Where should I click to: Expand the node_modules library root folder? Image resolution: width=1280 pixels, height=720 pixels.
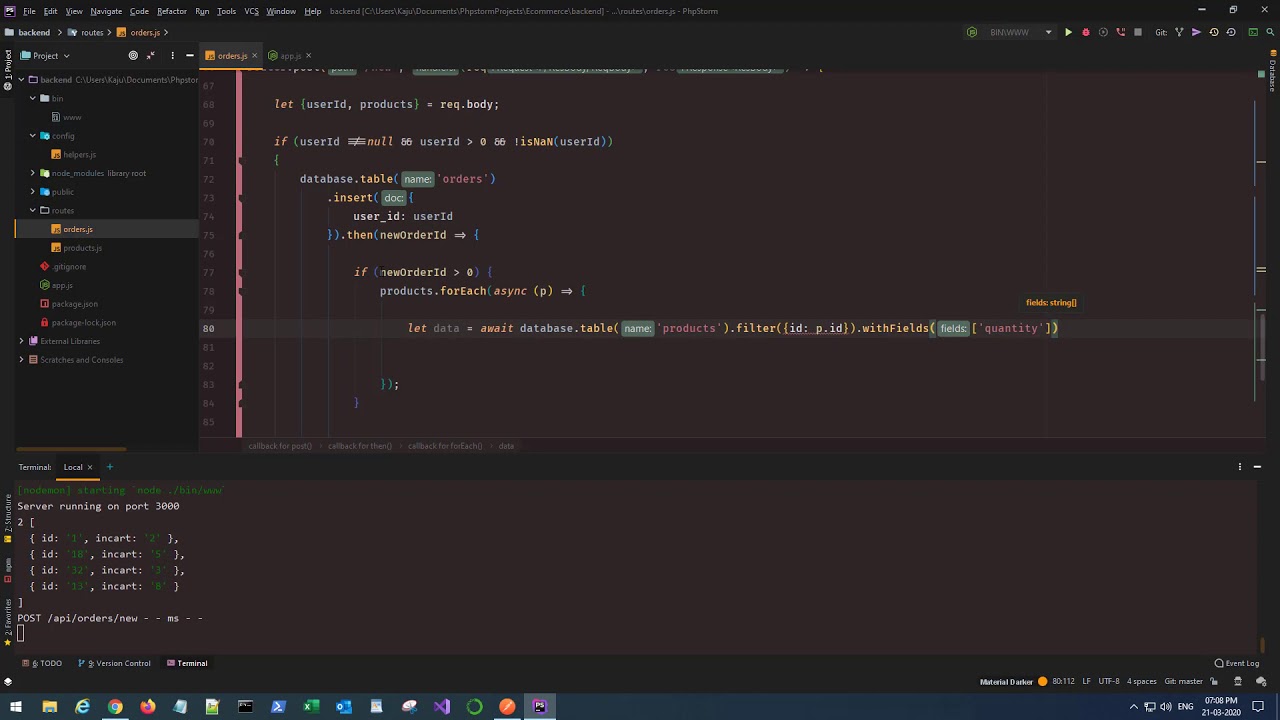coord(32,173)
